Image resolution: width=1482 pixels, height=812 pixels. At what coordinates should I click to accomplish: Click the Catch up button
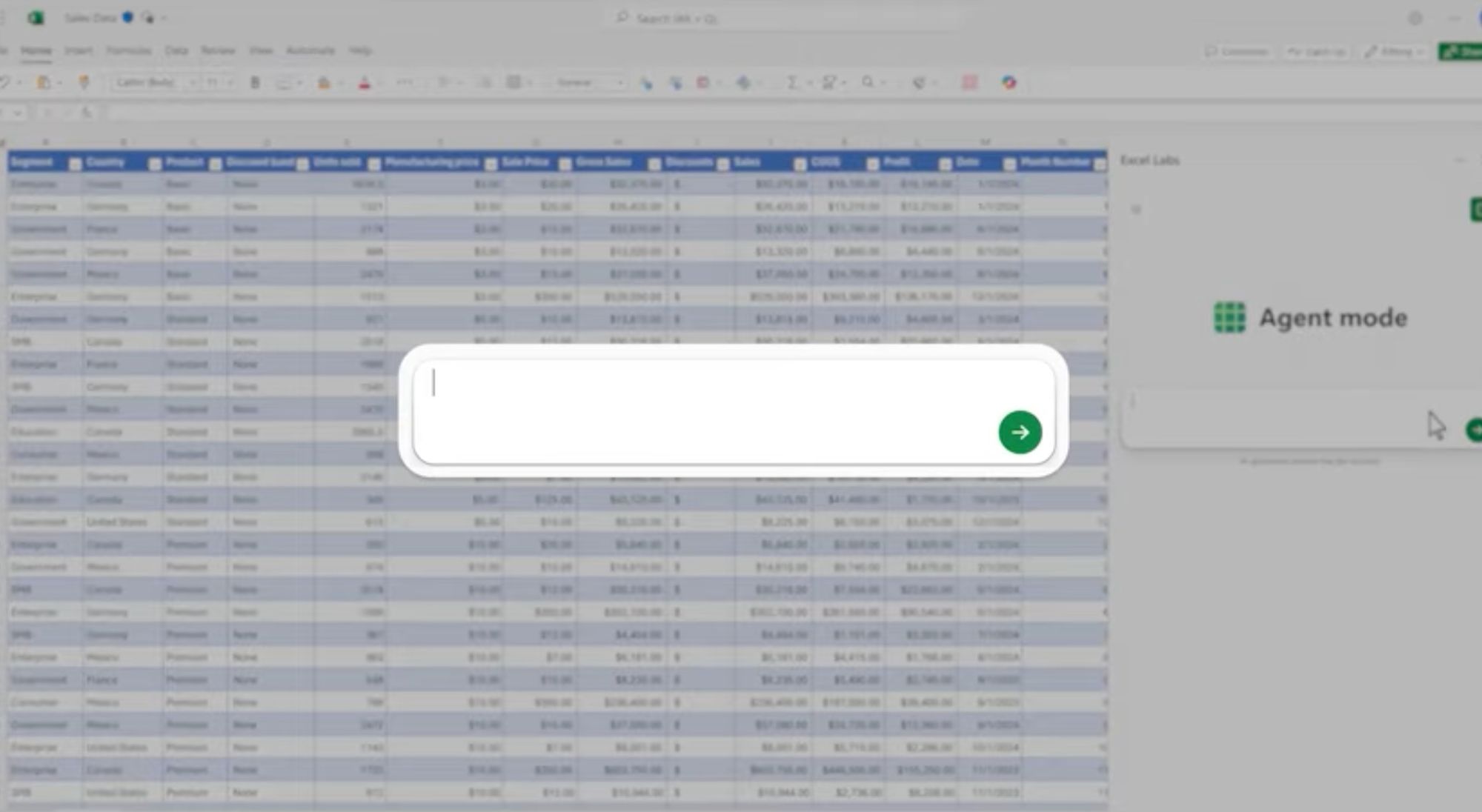click(x=1317, y=51)
